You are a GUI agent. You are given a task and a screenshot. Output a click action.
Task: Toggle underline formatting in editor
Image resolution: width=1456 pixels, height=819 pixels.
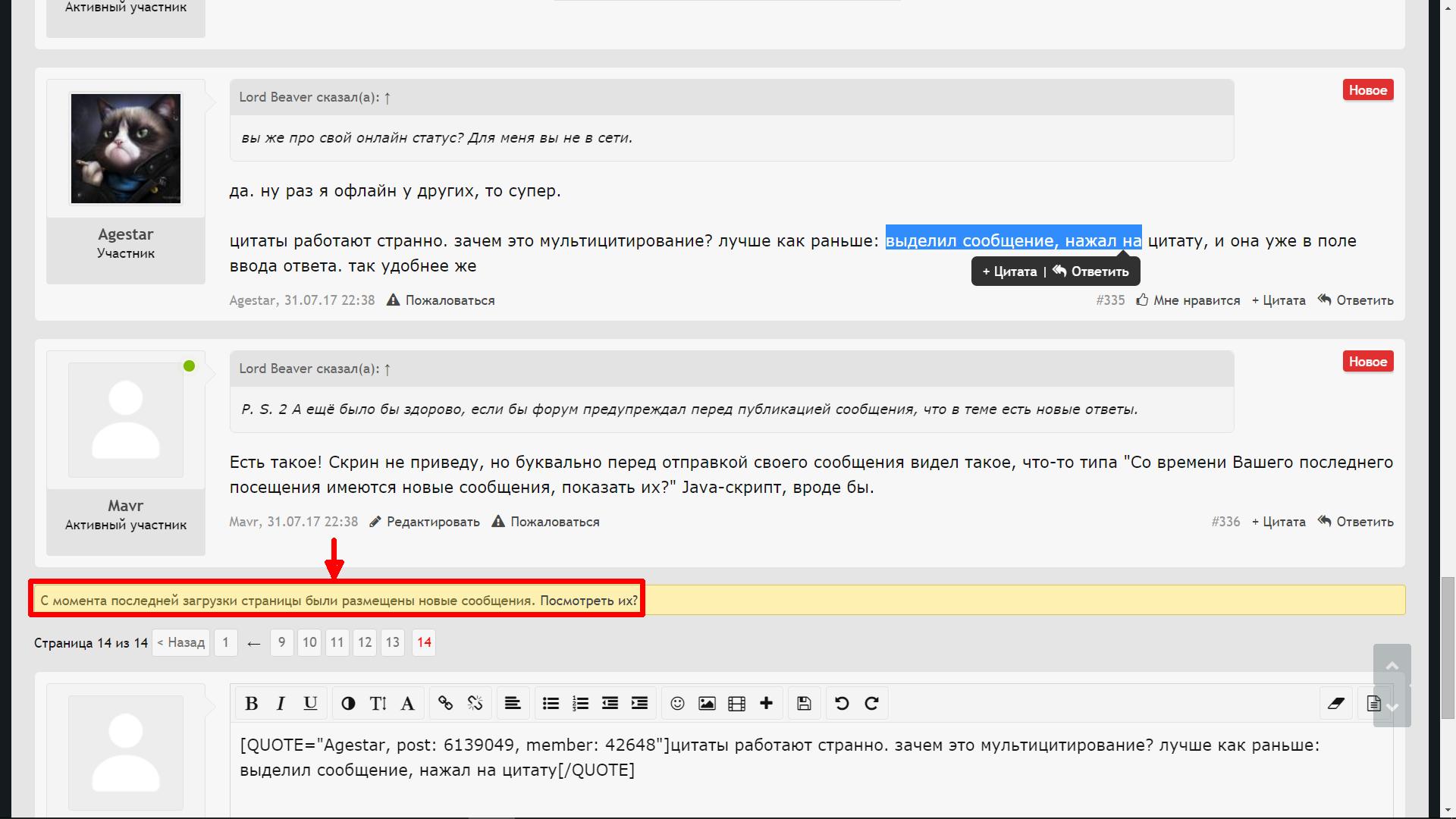[310, 704]
